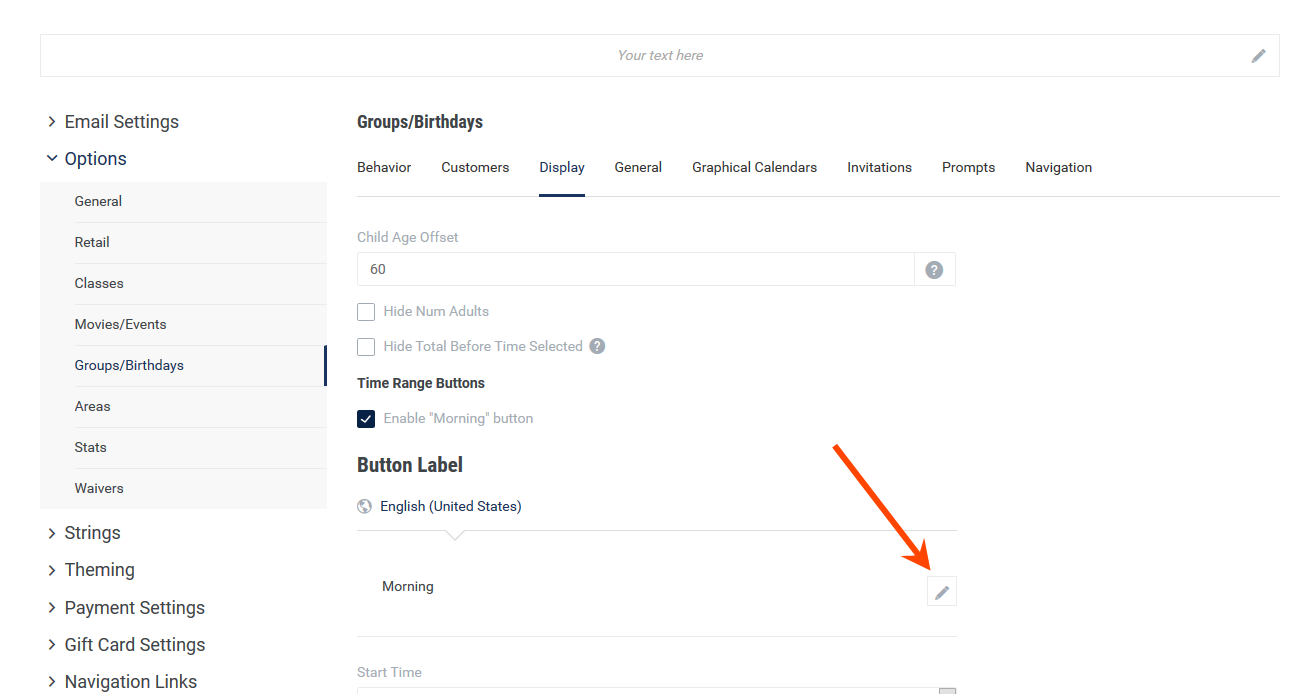The height and width of the screenshot is (694, 1312).
Task: Open the Graphical Calendars tab
Action: click(x=754, y=168)
